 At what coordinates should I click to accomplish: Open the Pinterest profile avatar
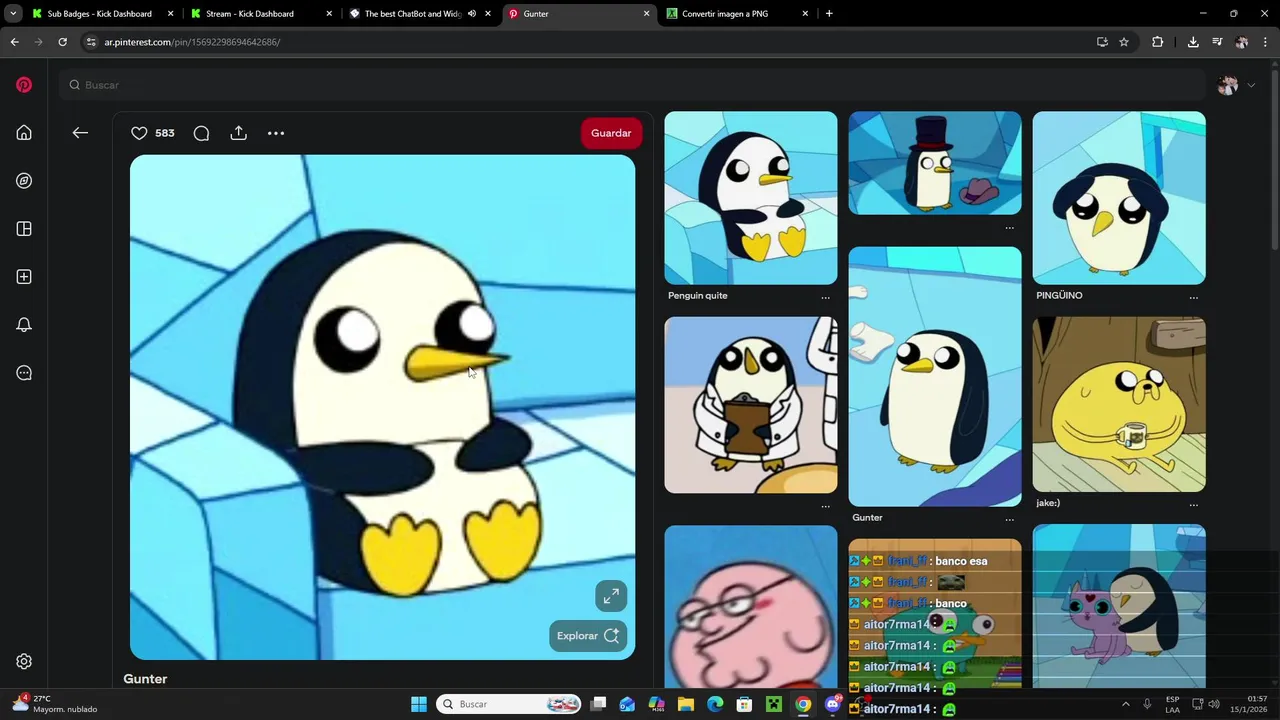1228,85
